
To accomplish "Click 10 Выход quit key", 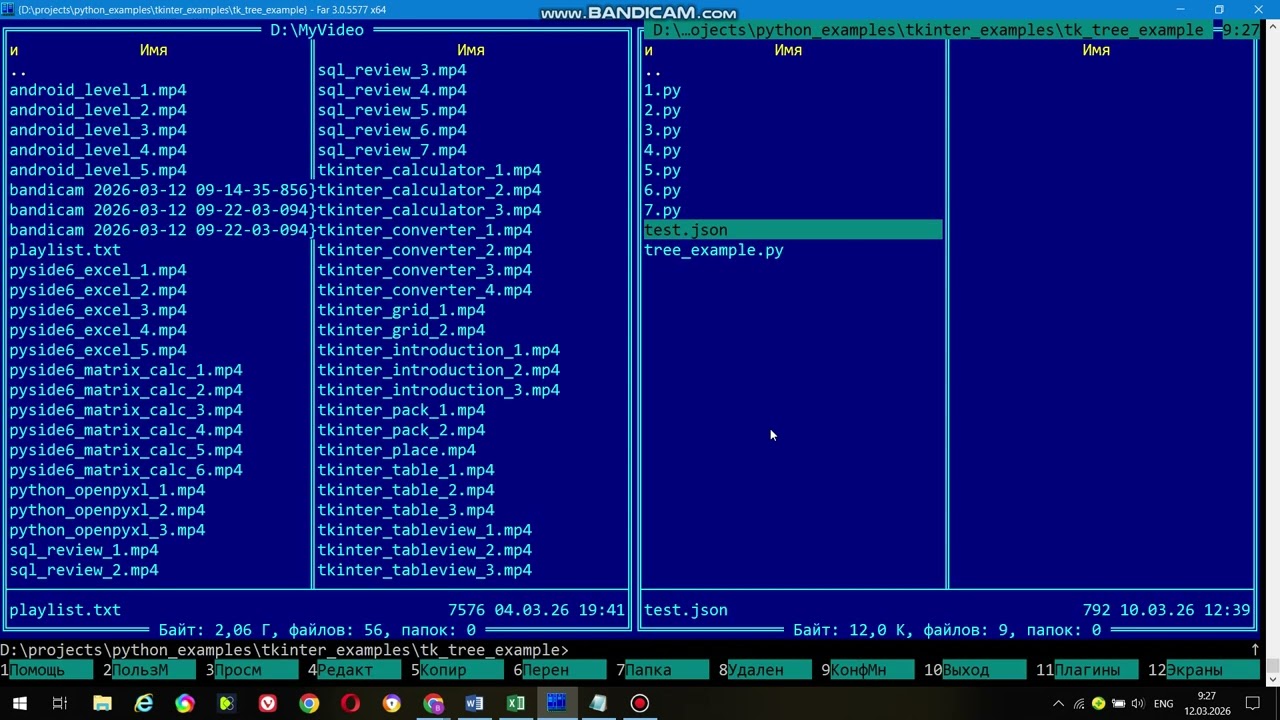I will point(975,670).
